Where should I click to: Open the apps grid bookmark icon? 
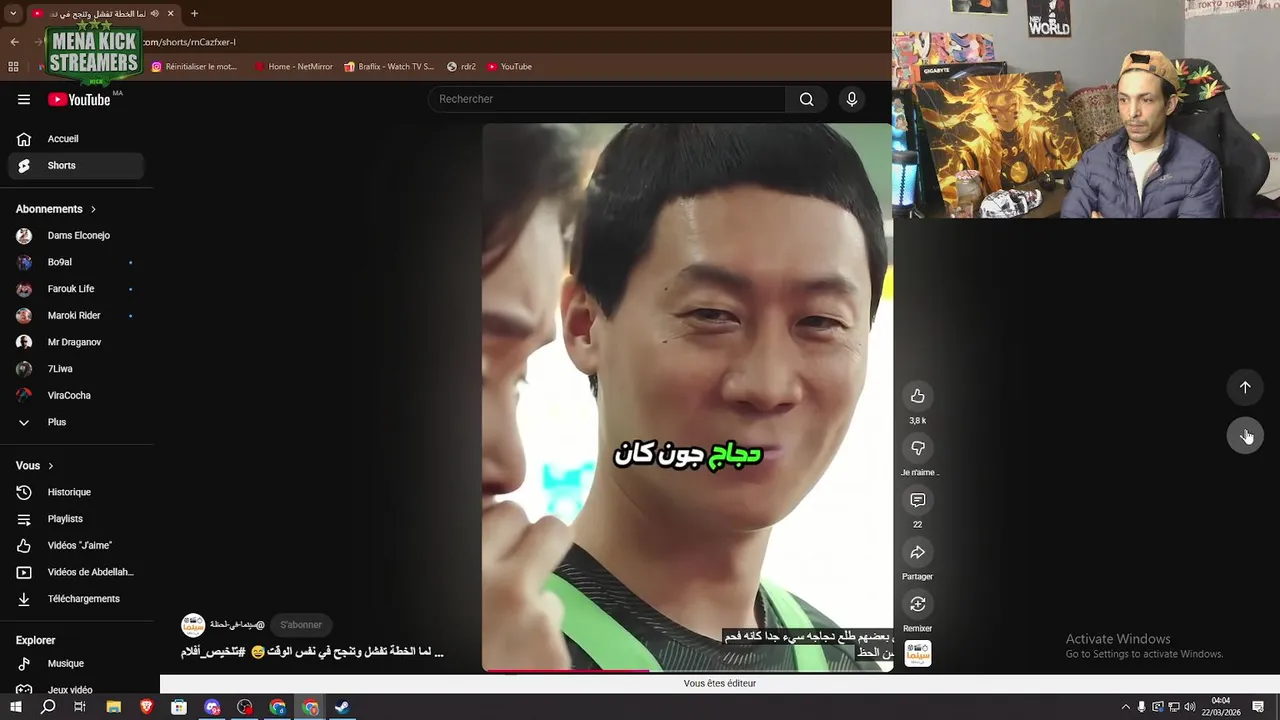(13, 67)
